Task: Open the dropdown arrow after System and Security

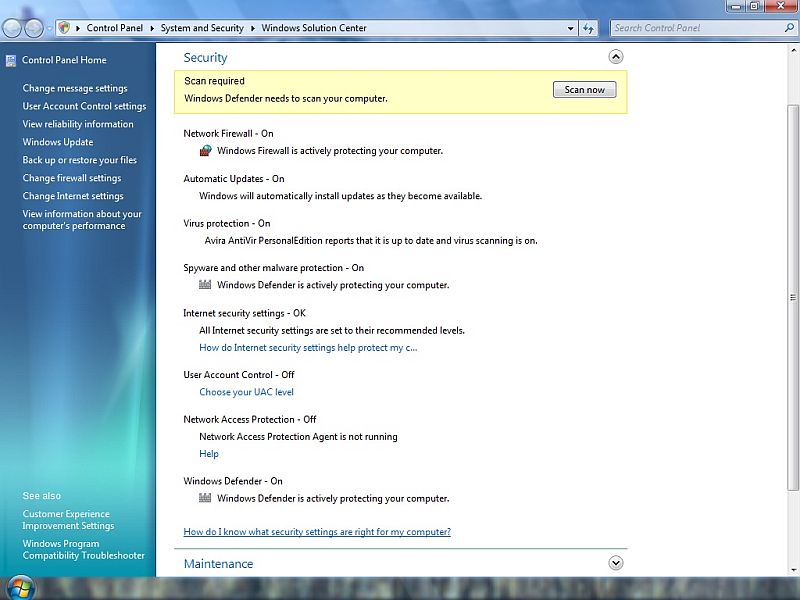Action: pyautogui.click(x=253, y=28)
